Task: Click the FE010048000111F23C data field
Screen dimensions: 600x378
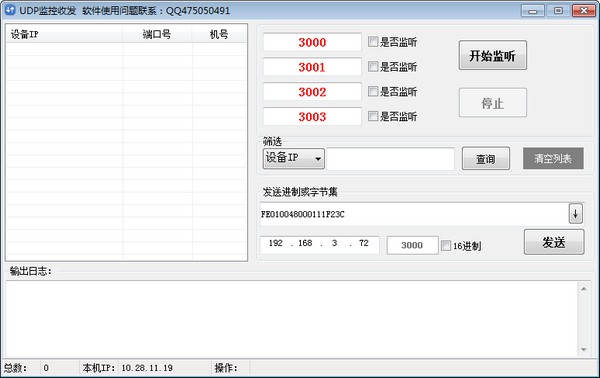Action: pos(414,214)
